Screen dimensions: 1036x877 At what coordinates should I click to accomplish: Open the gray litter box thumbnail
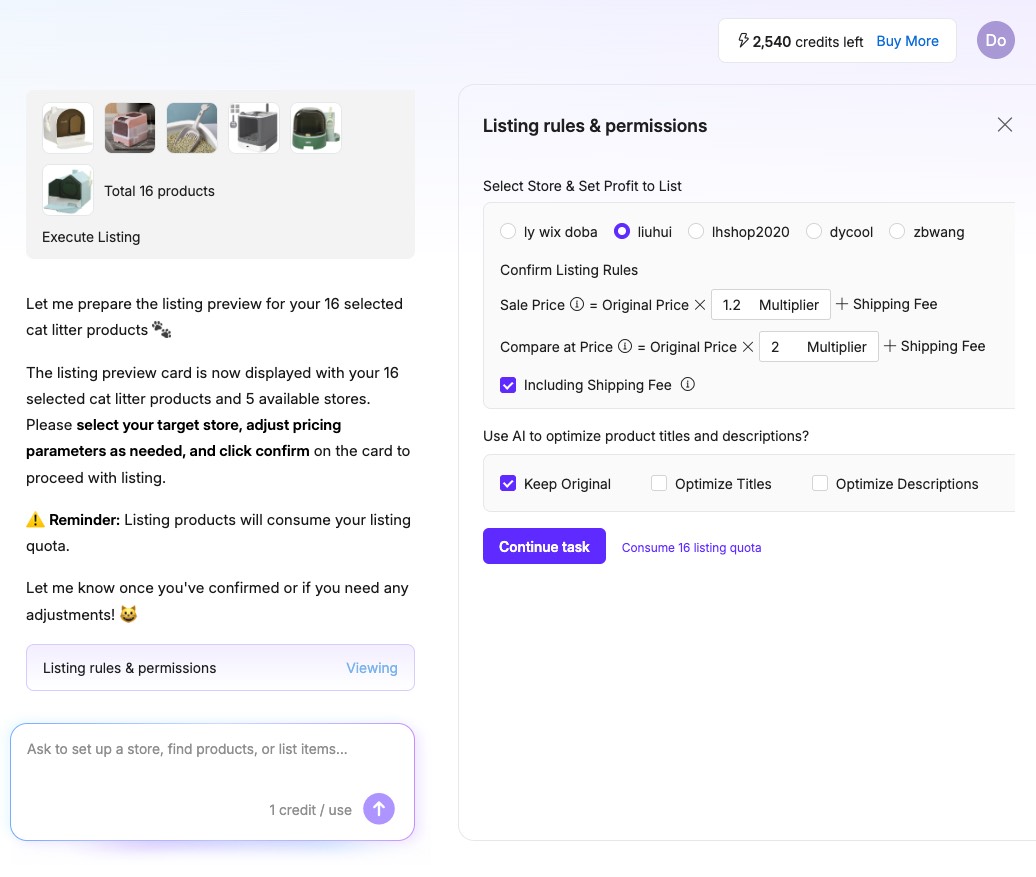(254, 128)
